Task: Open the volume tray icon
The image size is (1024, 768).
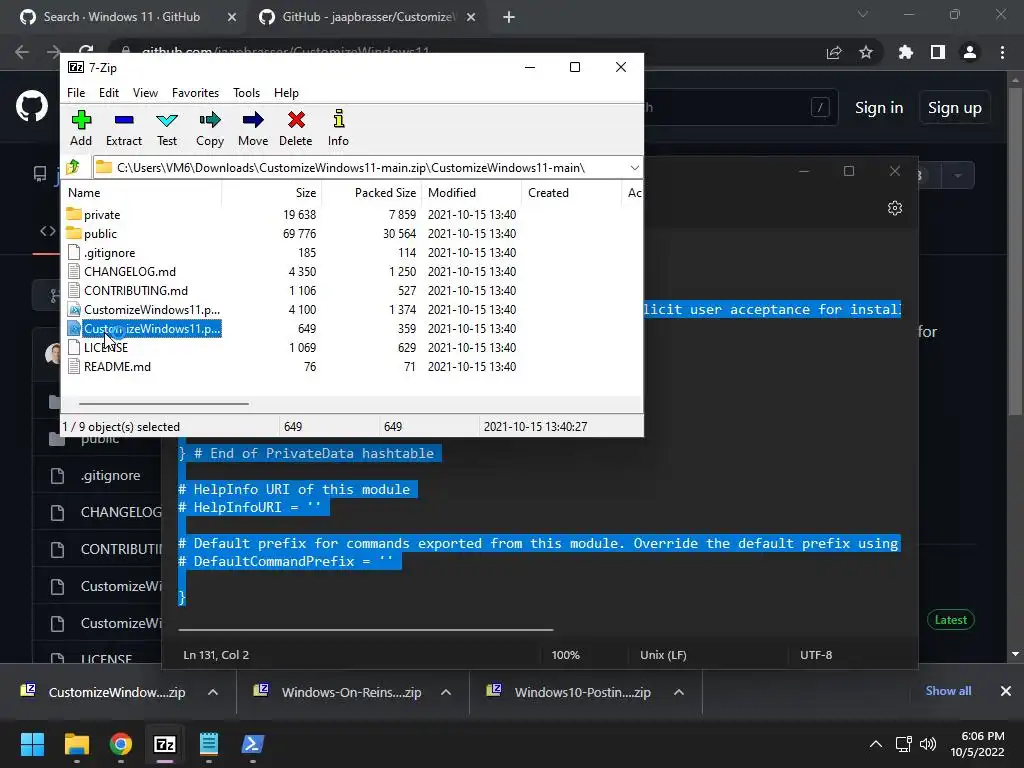Action: [927, 744]
